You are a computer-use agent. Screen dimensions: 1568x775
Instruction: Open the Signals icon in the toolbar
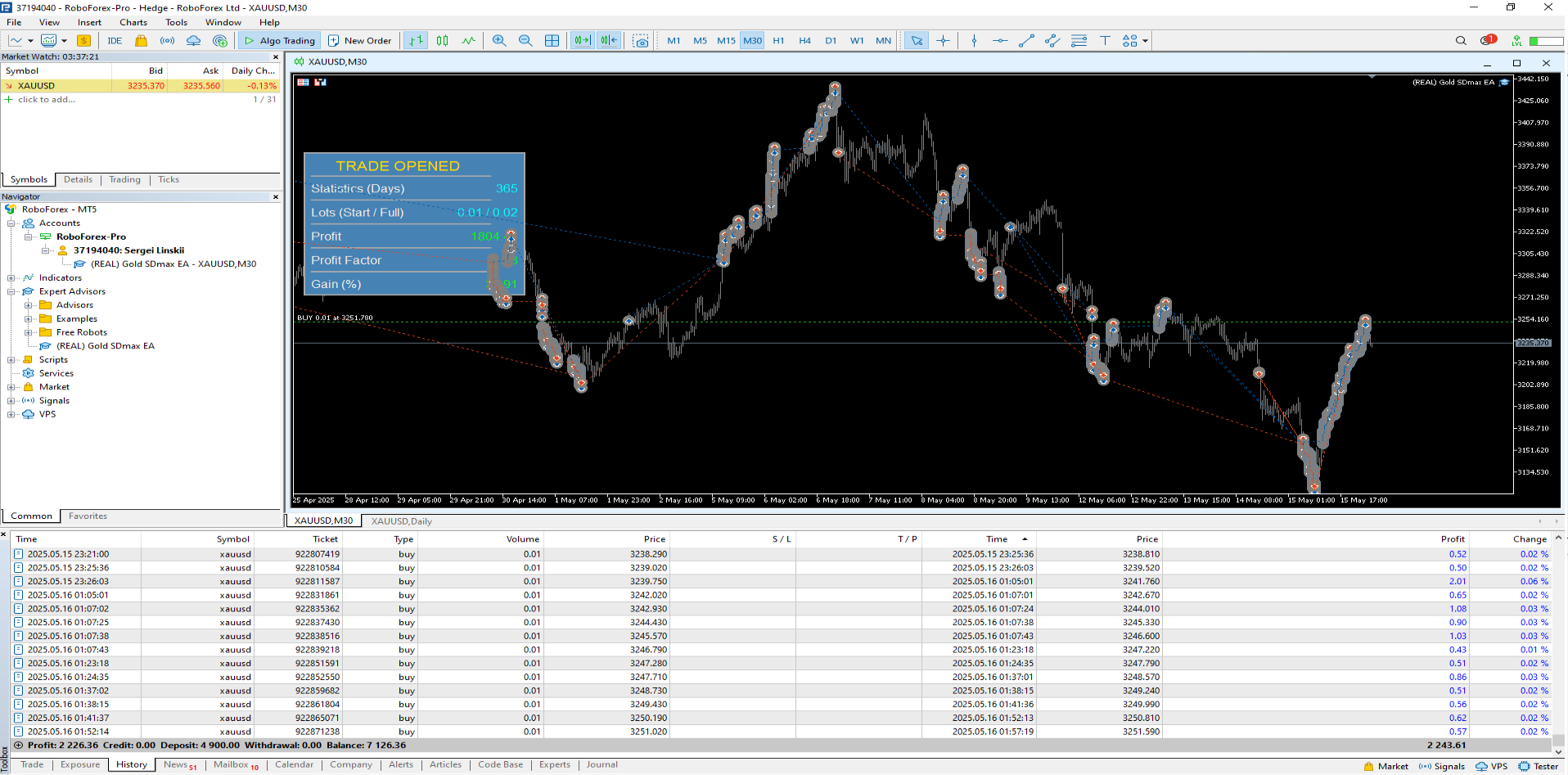pyautogui.click(x=167, y=40)
